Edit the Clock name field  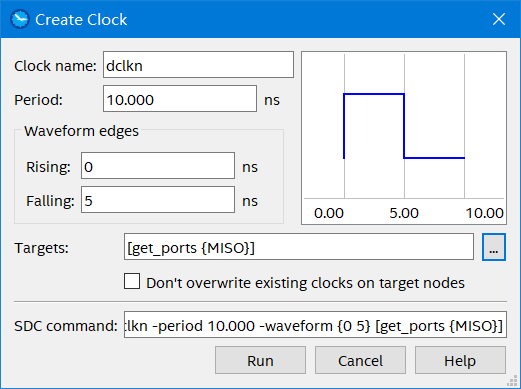(x=198, y=65)
